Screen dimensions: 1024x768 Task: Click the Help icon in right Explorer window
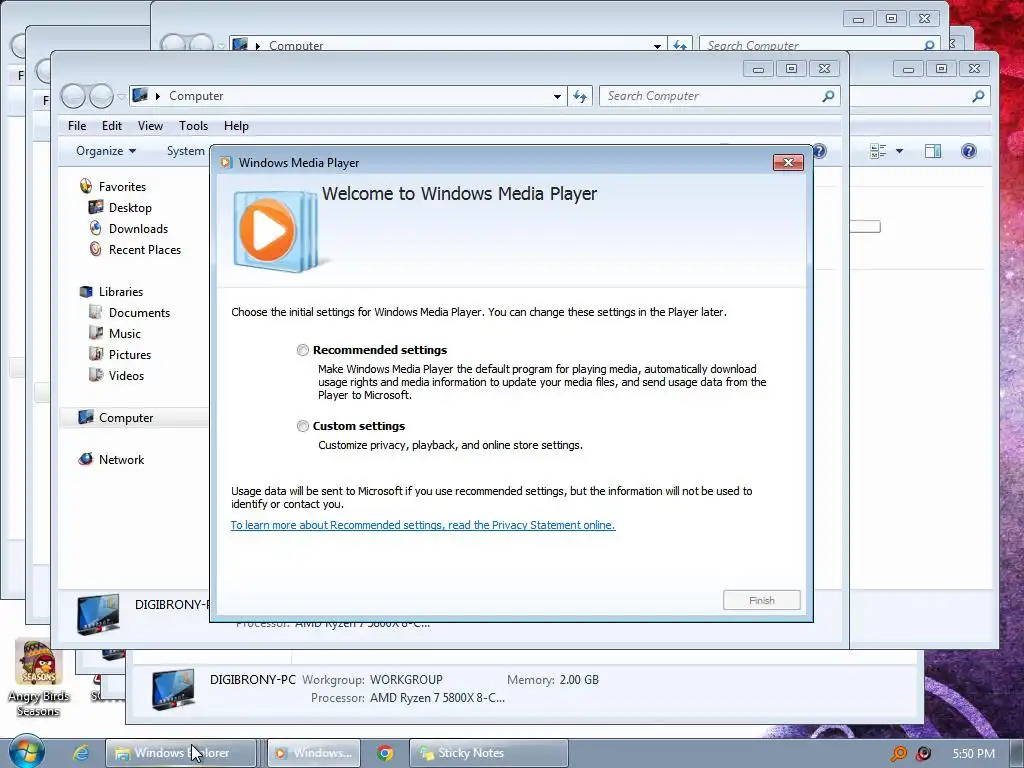tap(968, 152)
